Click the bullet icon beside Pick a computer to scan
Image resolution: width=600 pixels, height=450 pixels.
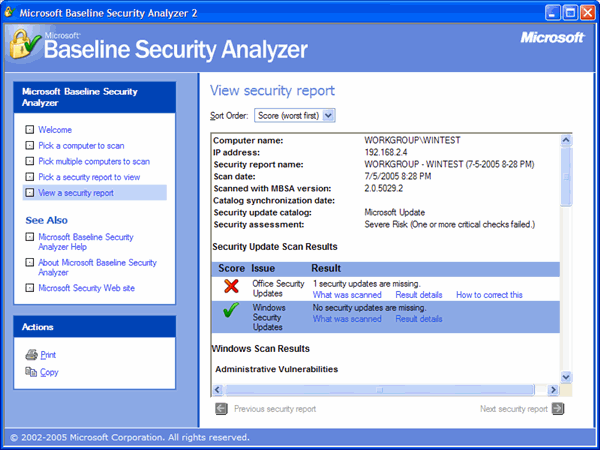coord(29,145)
